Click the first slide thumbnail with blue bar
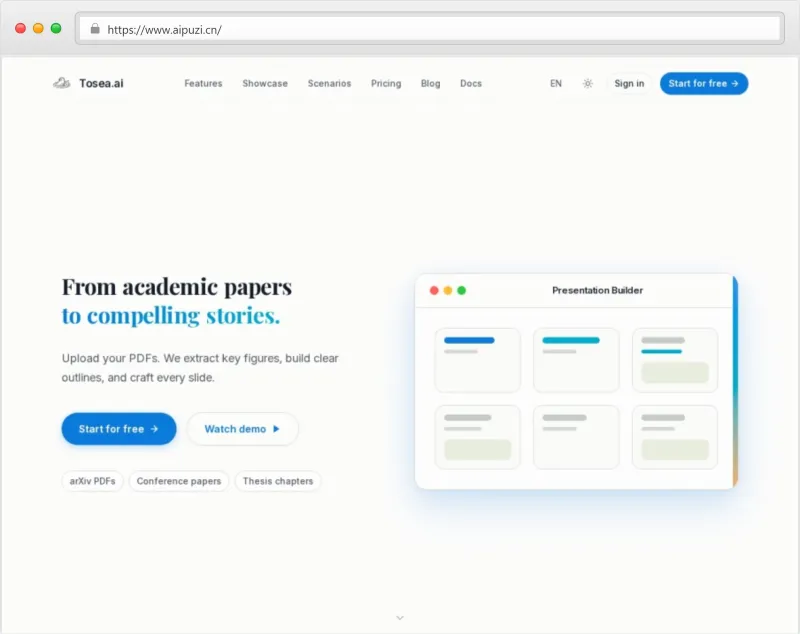Viewport: 800px width, 634px height. click(477, 360)
